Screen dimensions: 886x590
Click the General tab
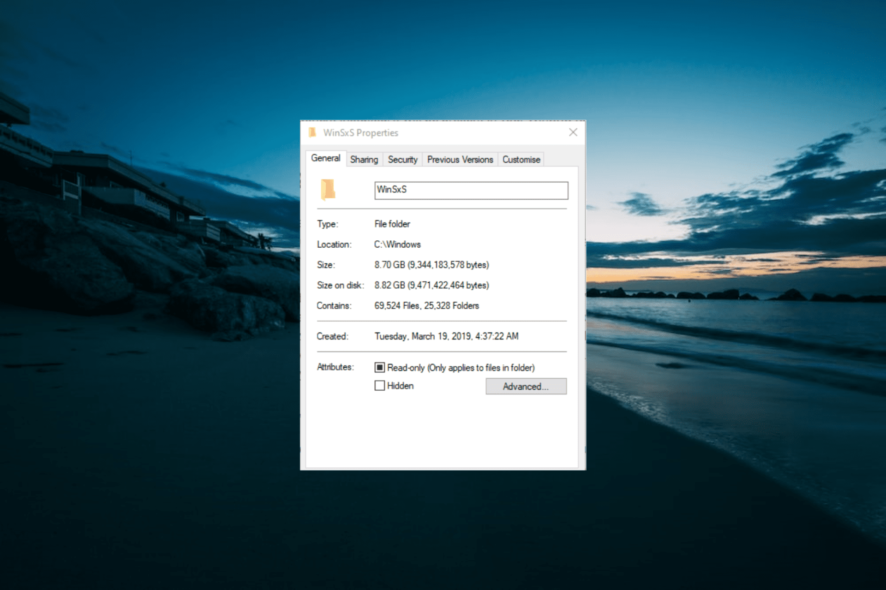click(325, 158)
